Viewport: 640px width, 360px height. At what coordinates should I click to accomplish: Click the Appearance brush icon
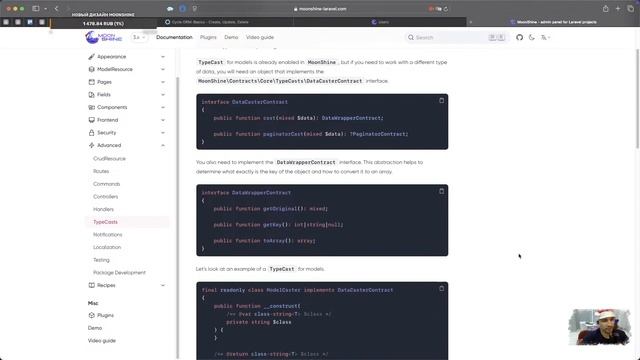(91, 57)
